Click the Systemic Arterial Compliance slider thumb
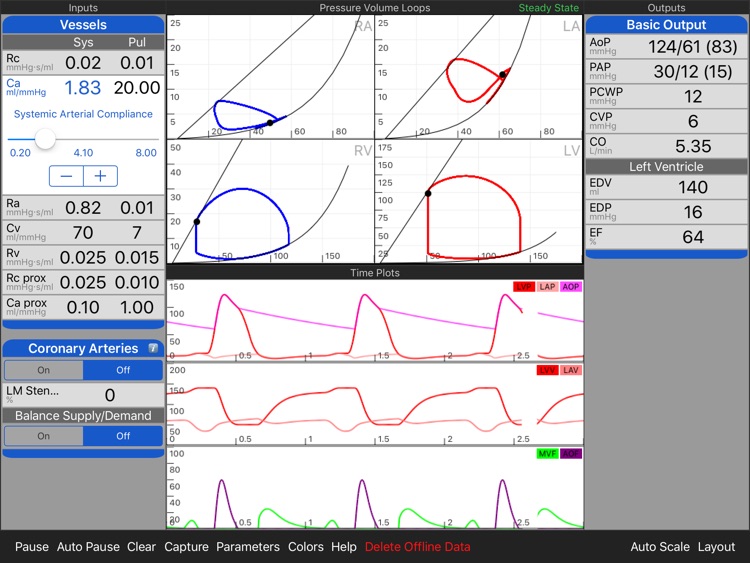 (x=45, y=139)
